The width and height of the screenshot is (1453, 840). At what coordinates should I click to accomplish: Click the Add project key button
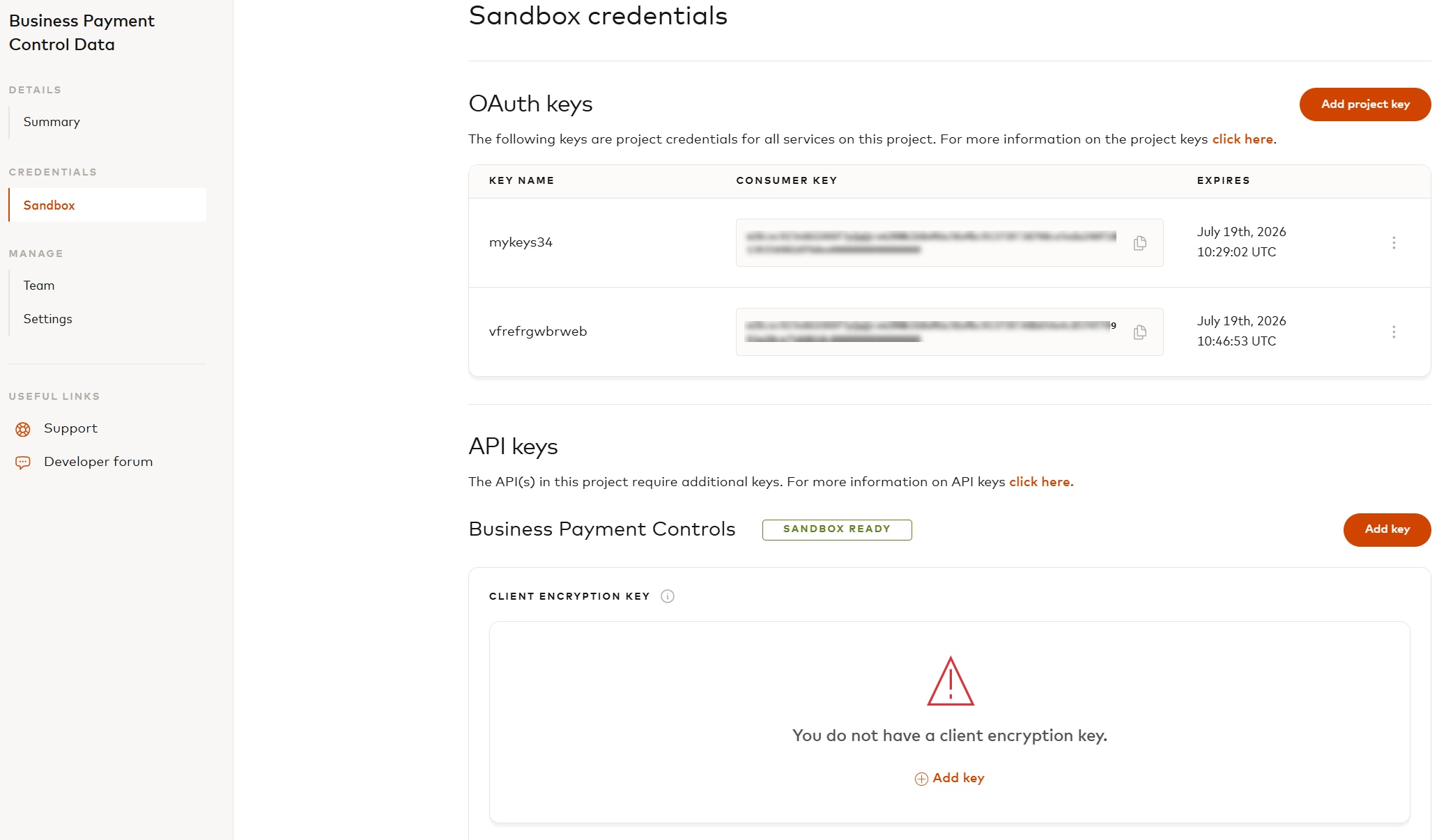[1364, 104]
